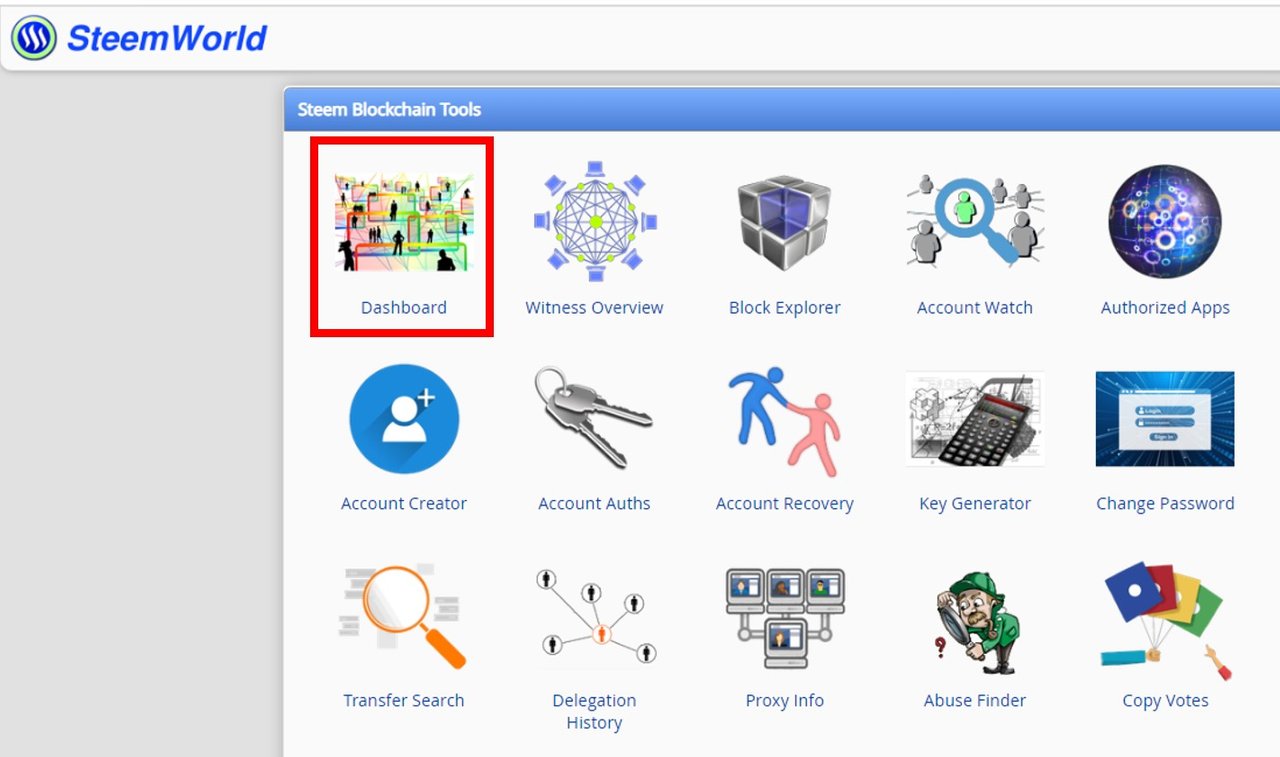
Task: Click the Authorized Apps label link
Action: pyautogui.click(x=1165, y=308)
